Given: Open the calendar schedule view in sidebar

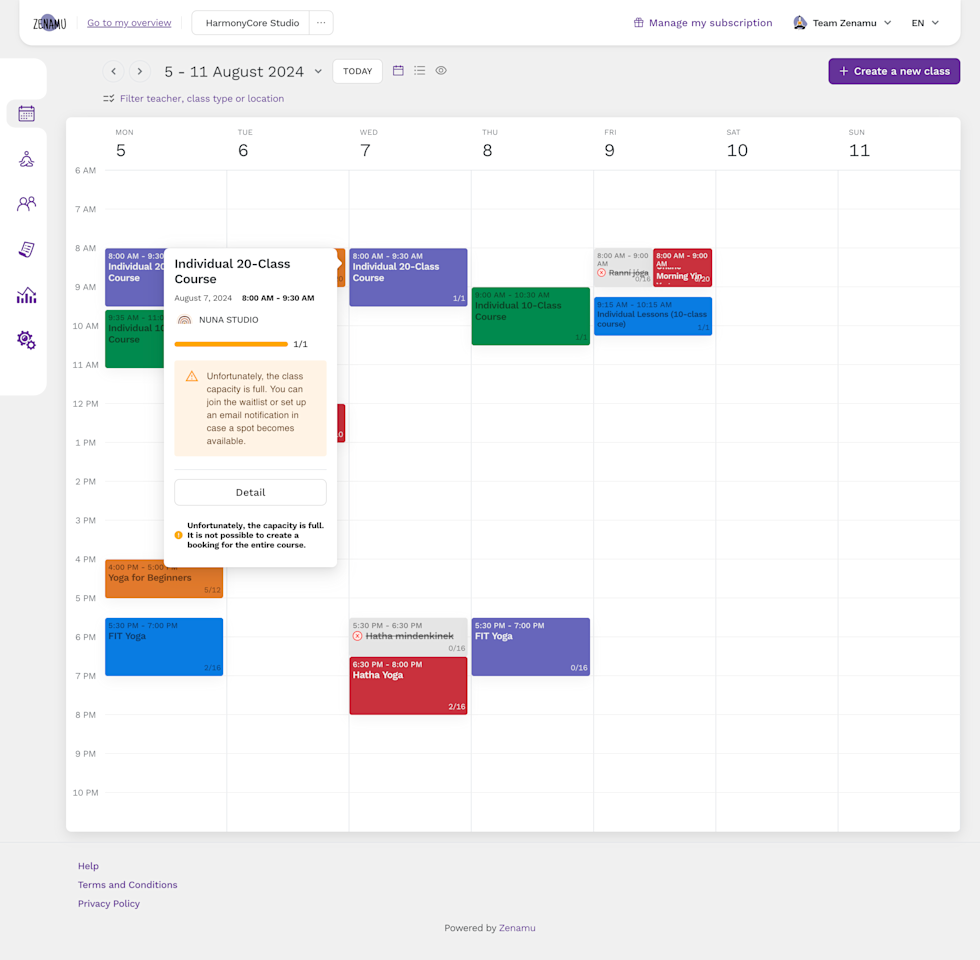Looking at the screenshot, I should click(24, 113).
